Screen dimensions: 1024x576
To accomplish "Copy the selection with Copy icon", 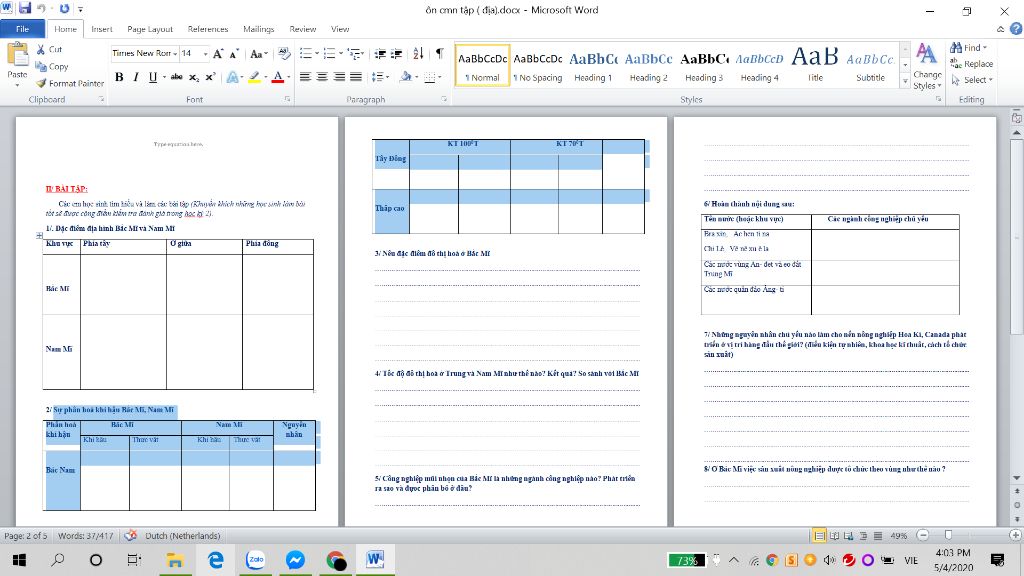I will 40,66.
